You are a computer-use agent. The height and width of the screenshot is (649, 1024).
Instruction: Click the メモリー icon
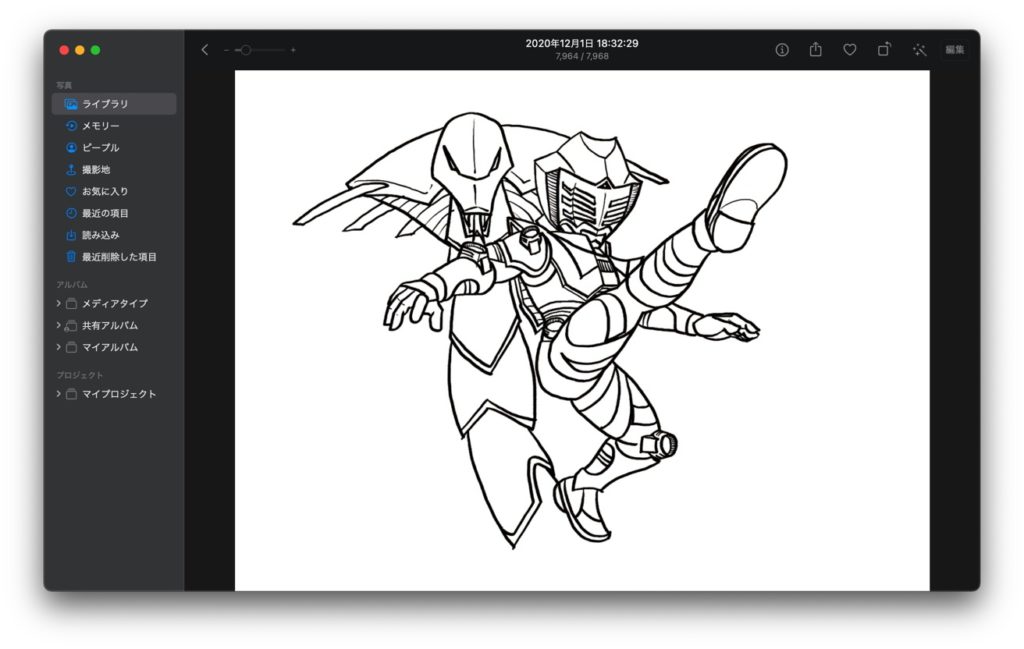point(71,126)
